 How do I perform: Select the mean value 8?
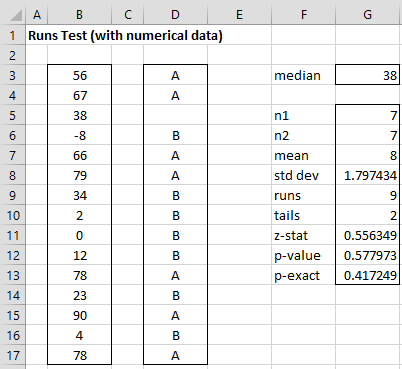[368, 155]
